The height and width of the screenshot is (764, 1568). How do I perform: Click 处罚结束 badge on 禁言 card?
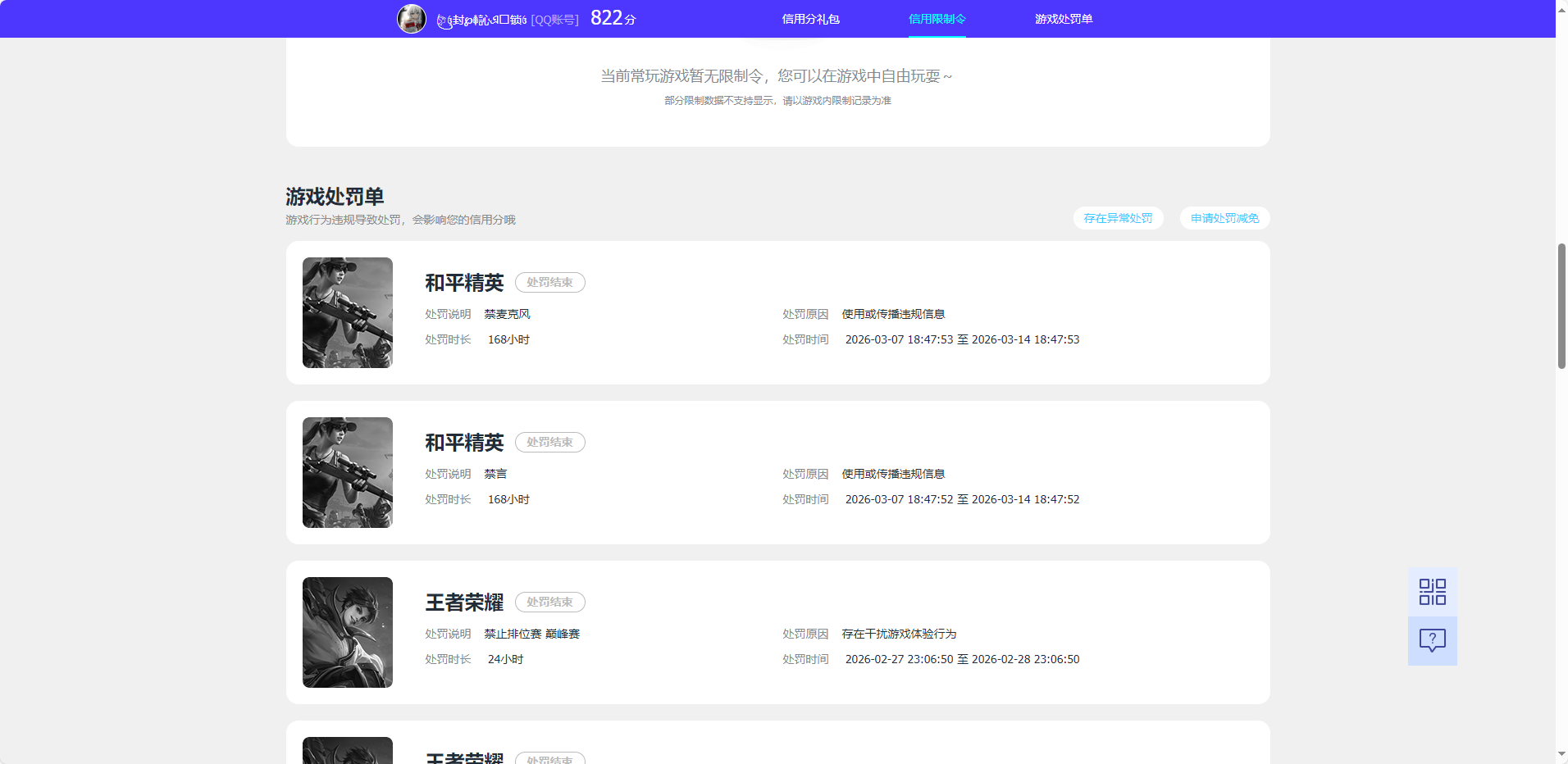pyautogui.click(x=549, y=442)
